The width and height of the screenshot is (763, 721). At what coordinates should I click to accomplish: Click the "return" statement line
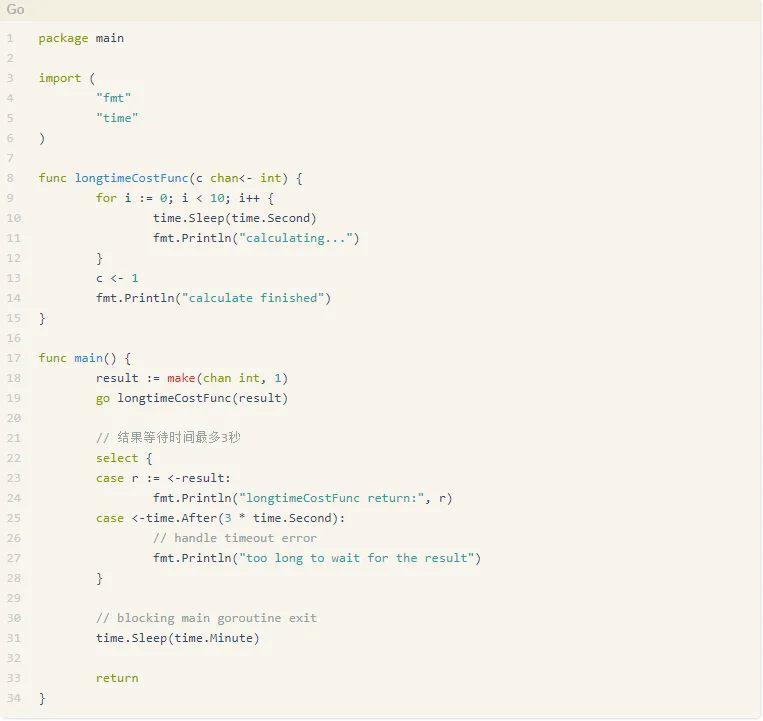click(117, 678)
